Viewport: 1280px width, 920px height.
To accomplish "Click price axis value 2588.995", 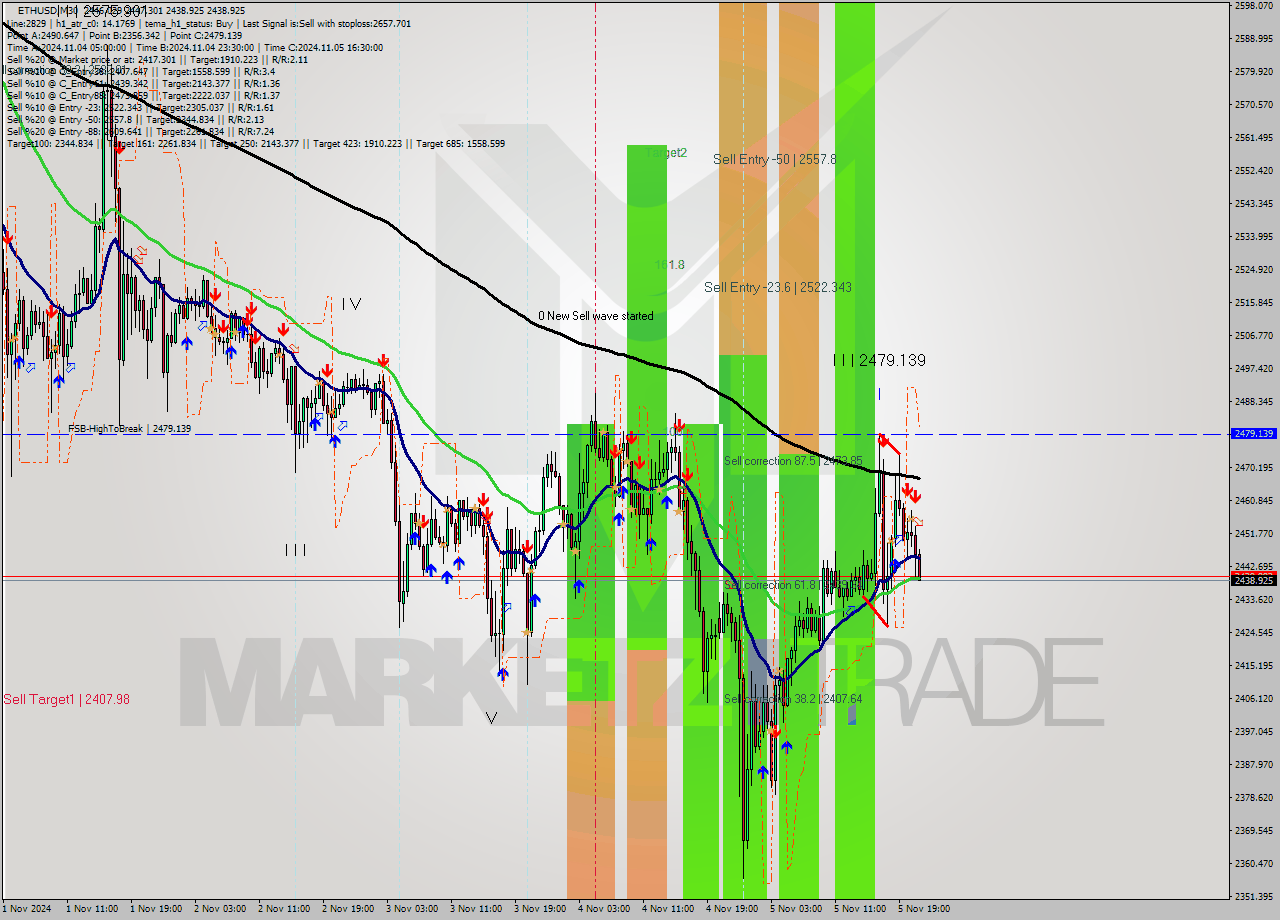I will coord(1254,39).
